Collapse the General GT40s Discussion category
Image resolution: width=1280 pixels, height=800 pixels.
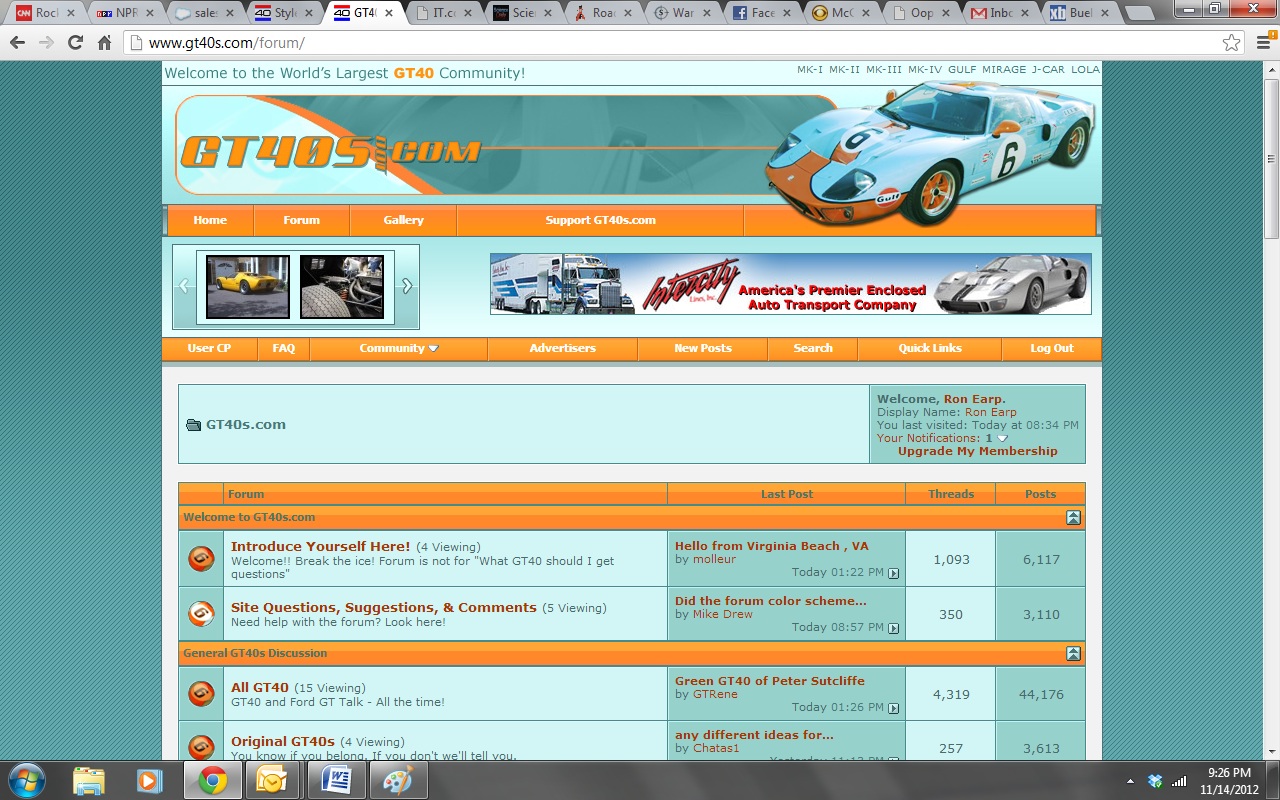1073,653
